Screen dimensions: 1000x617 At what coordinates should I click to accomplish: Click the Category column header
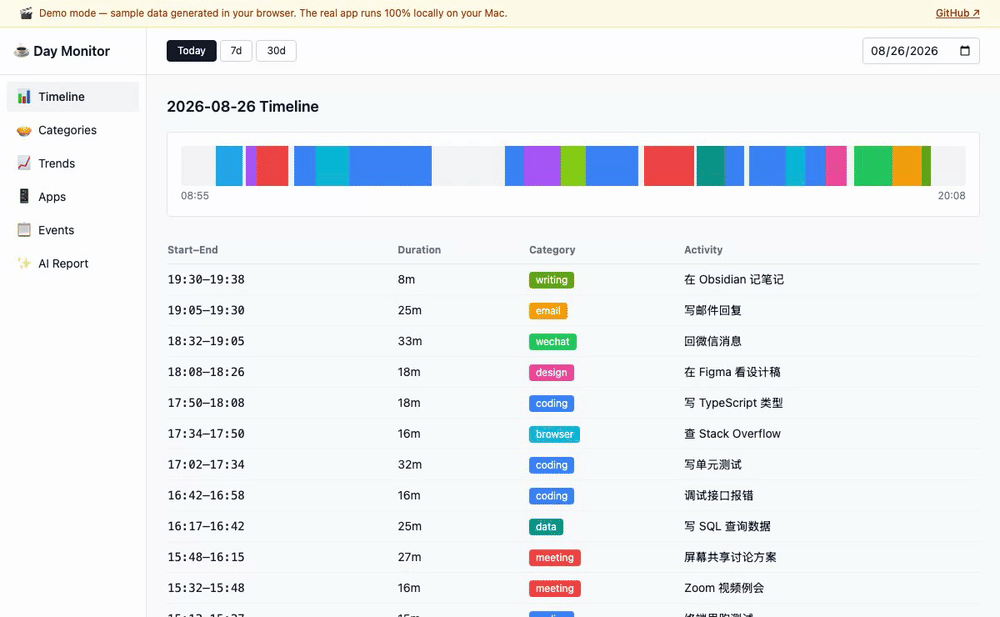(x=552, y=250)
